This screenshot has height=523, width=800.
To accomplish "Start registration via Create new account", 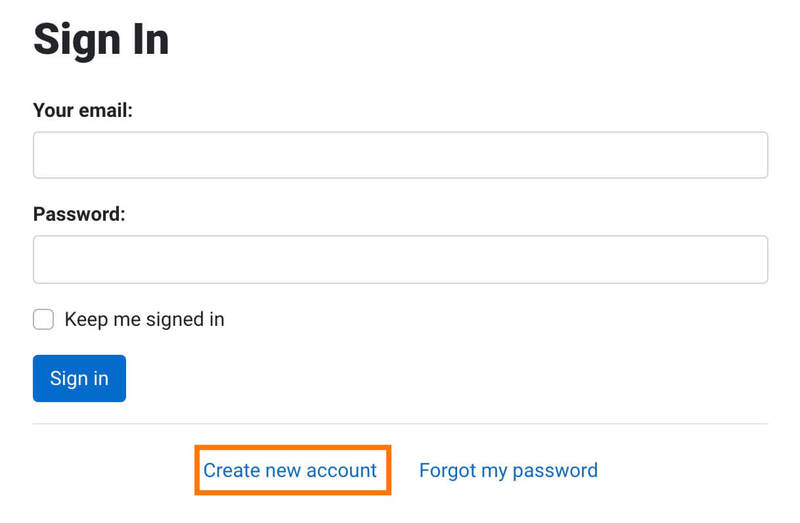I will pyautogui.click(x=290, y=470).
